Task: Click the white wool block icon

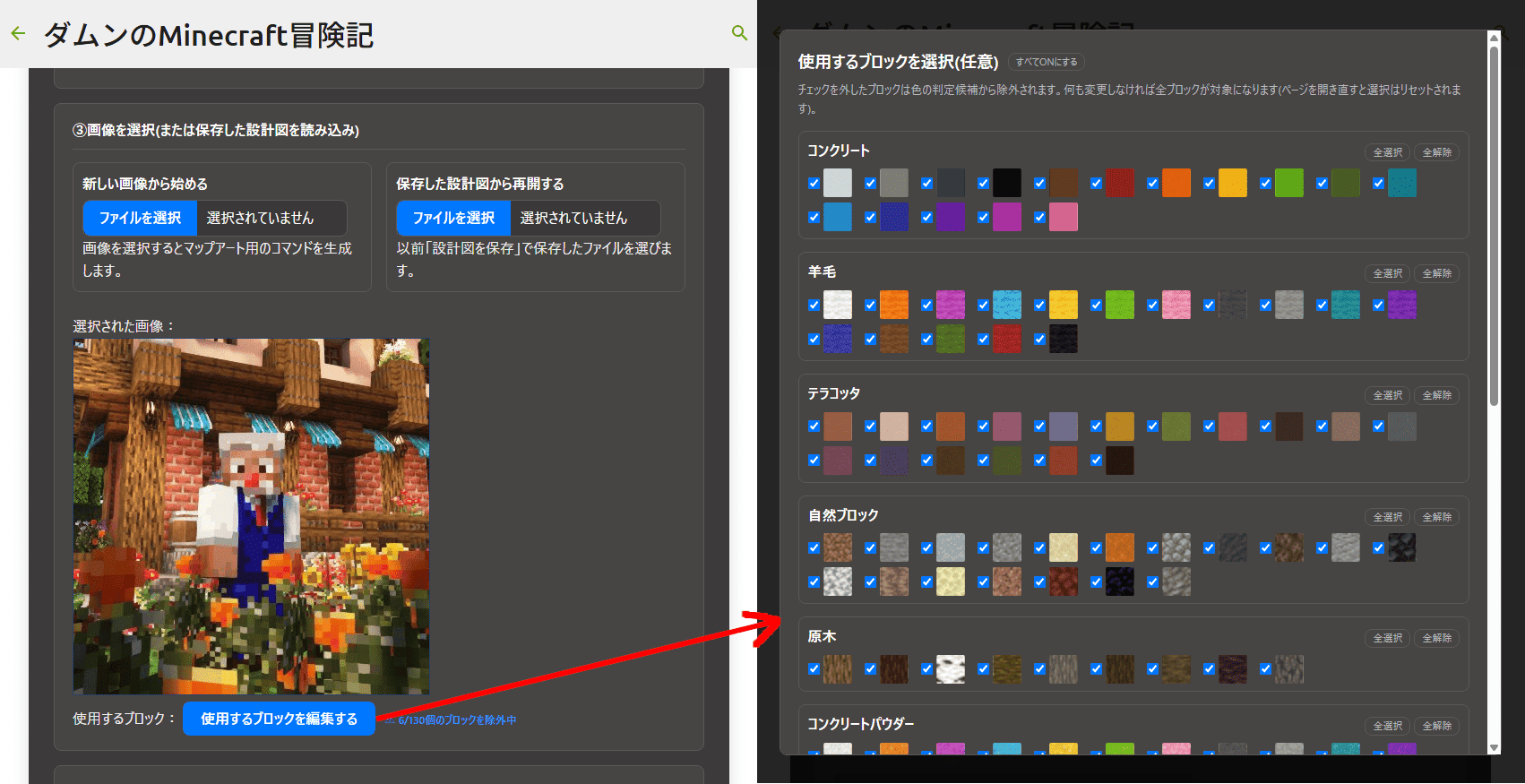Action: tap(838, 305)
